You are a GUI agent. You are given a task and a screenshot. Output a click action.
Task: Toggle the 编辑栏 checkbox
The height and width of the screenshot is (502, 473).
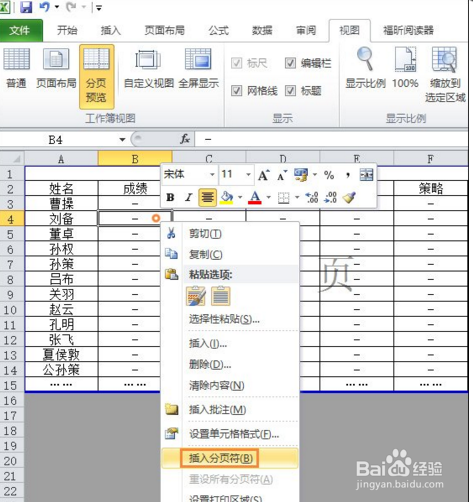tap(290, 63)
